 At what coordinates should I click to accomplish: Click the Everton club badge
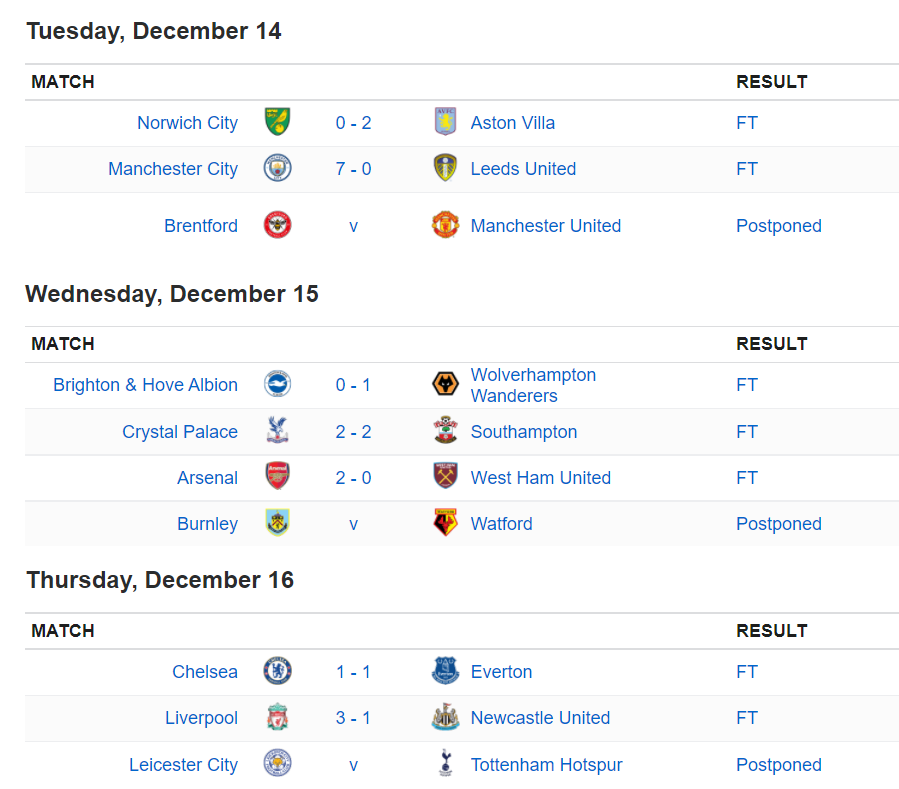445,671
